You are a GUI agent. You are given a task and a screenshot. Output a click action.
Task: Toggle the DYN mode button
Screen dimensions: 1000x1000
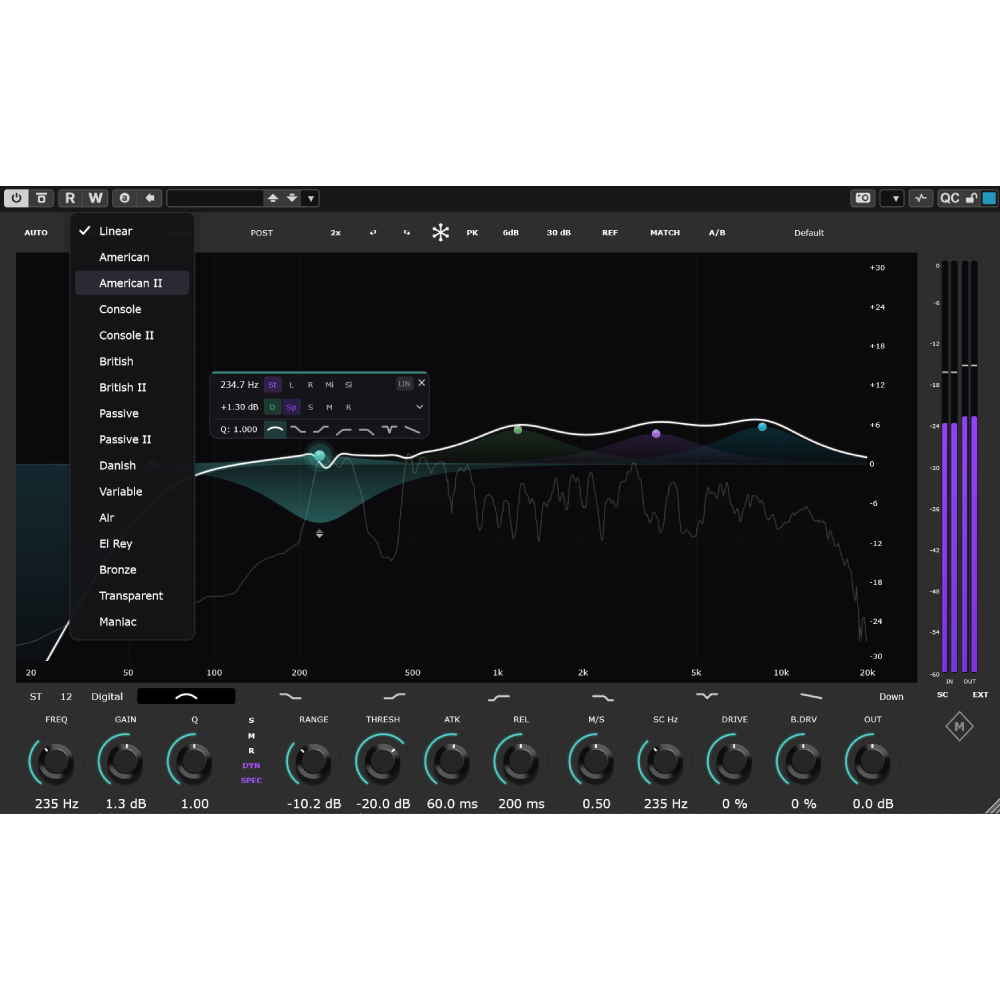point(251,765)
